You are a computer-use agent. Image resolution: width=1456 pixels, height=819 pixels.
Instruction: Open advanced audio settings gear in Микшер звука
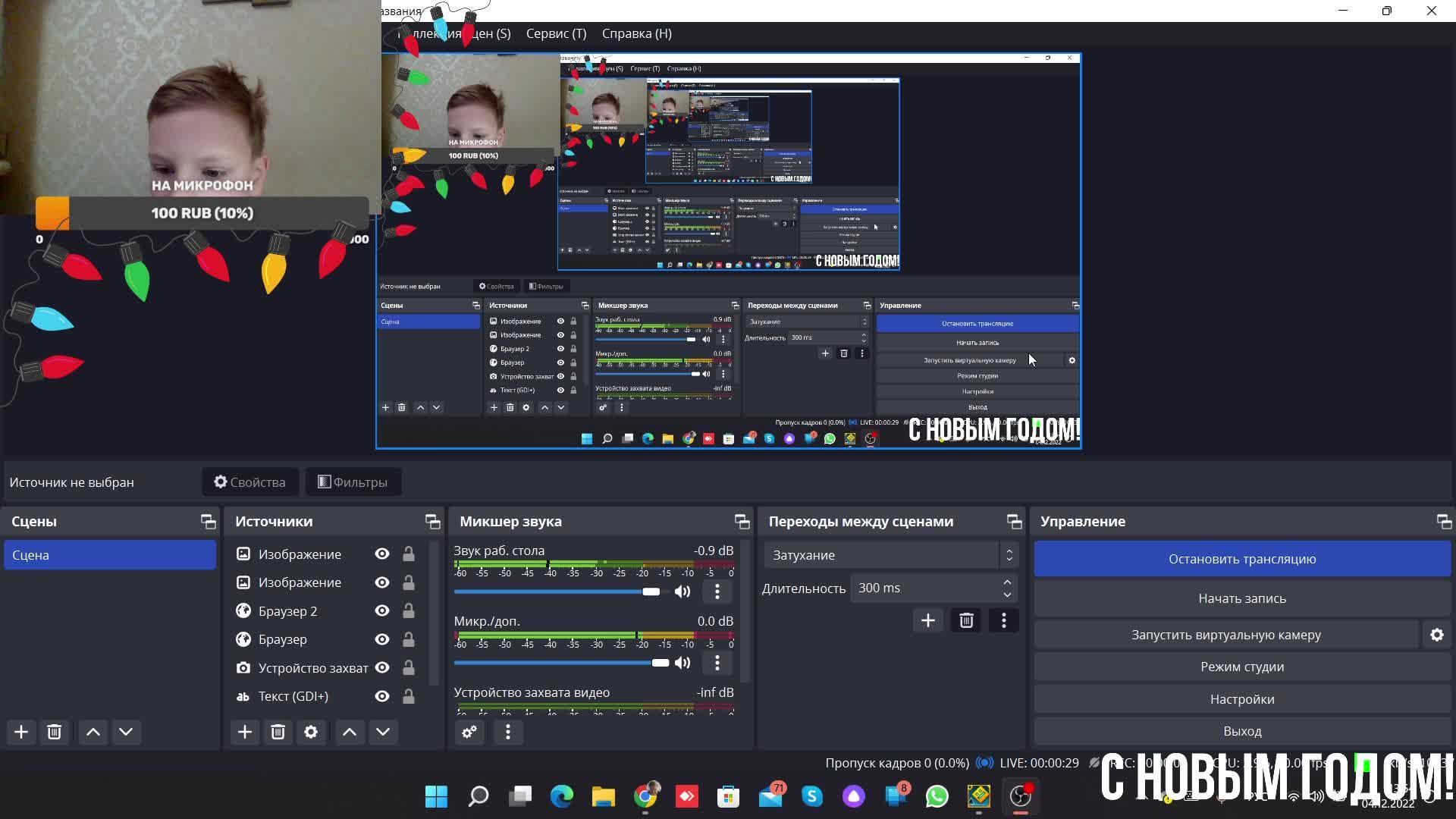click(x=469, y=732)
